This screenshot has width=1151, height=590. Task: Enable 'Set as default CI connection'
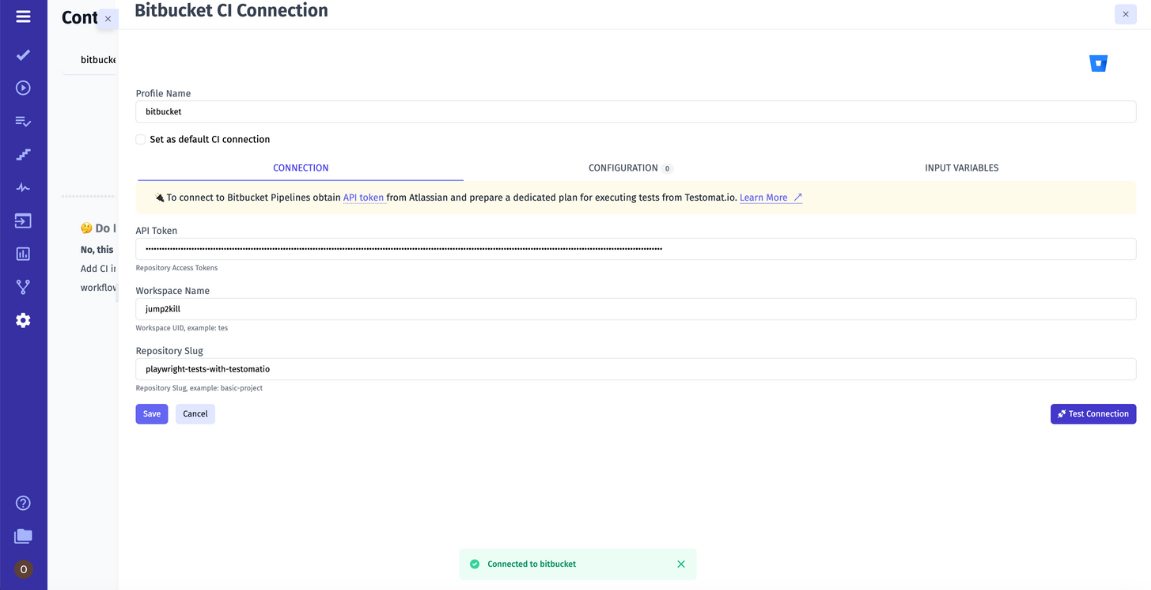point(140,139)
